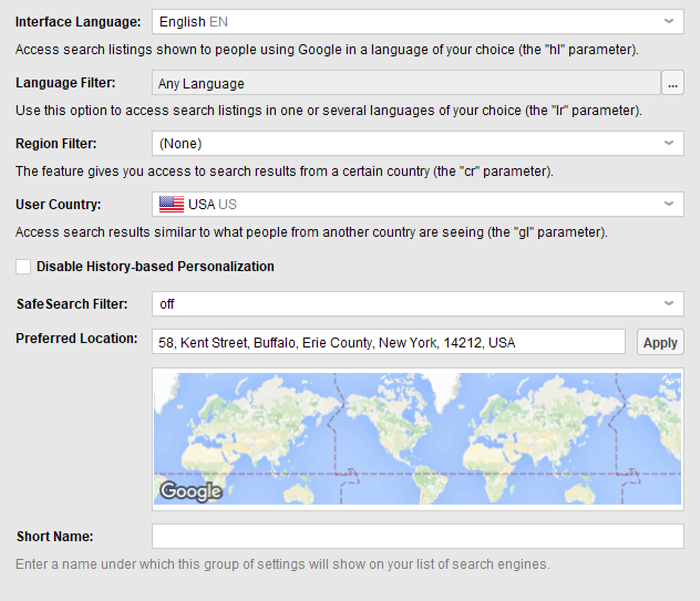Click the Disable History-based Personalization label
700x601 pixels.
click(x=155, y=267)
